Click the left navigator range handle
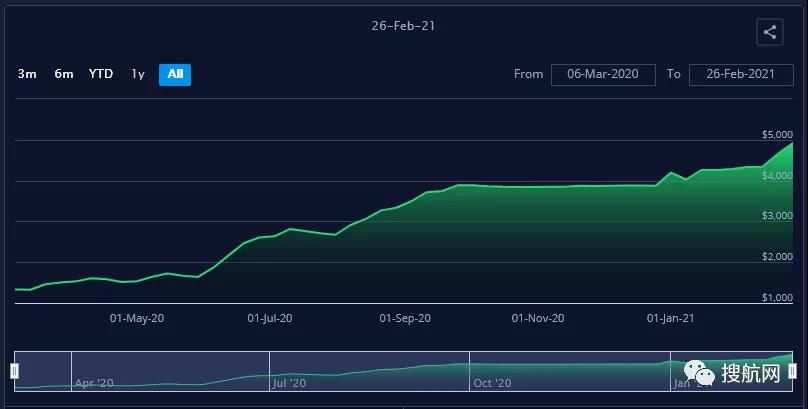The height and width of the screenshot is (409, 808). click(x=14, y=371)
